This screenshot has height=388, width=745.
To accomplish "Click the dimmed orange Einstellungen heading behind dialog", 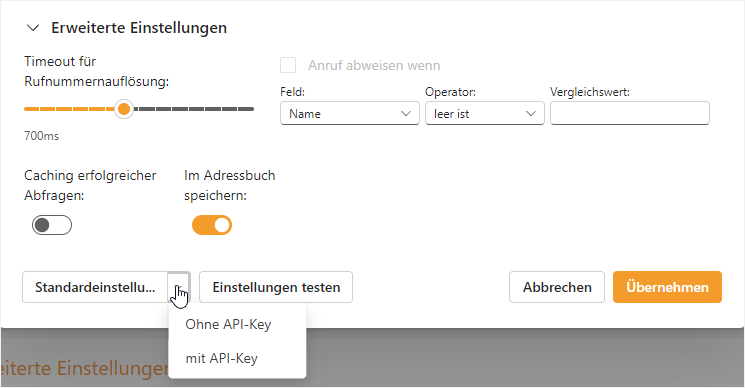I will point(85,369).
